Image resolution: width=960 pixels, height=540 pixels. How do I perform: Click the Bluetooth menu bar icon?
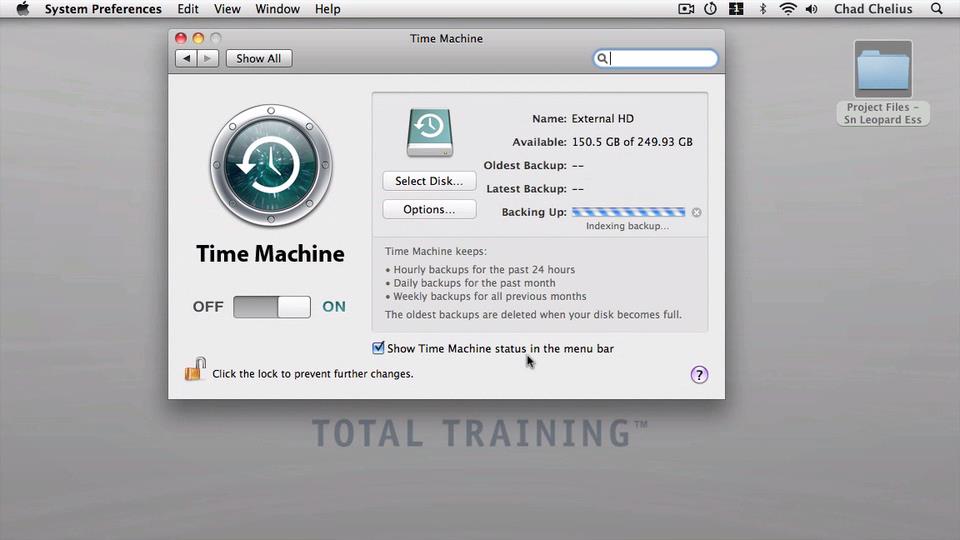(762, 9)
